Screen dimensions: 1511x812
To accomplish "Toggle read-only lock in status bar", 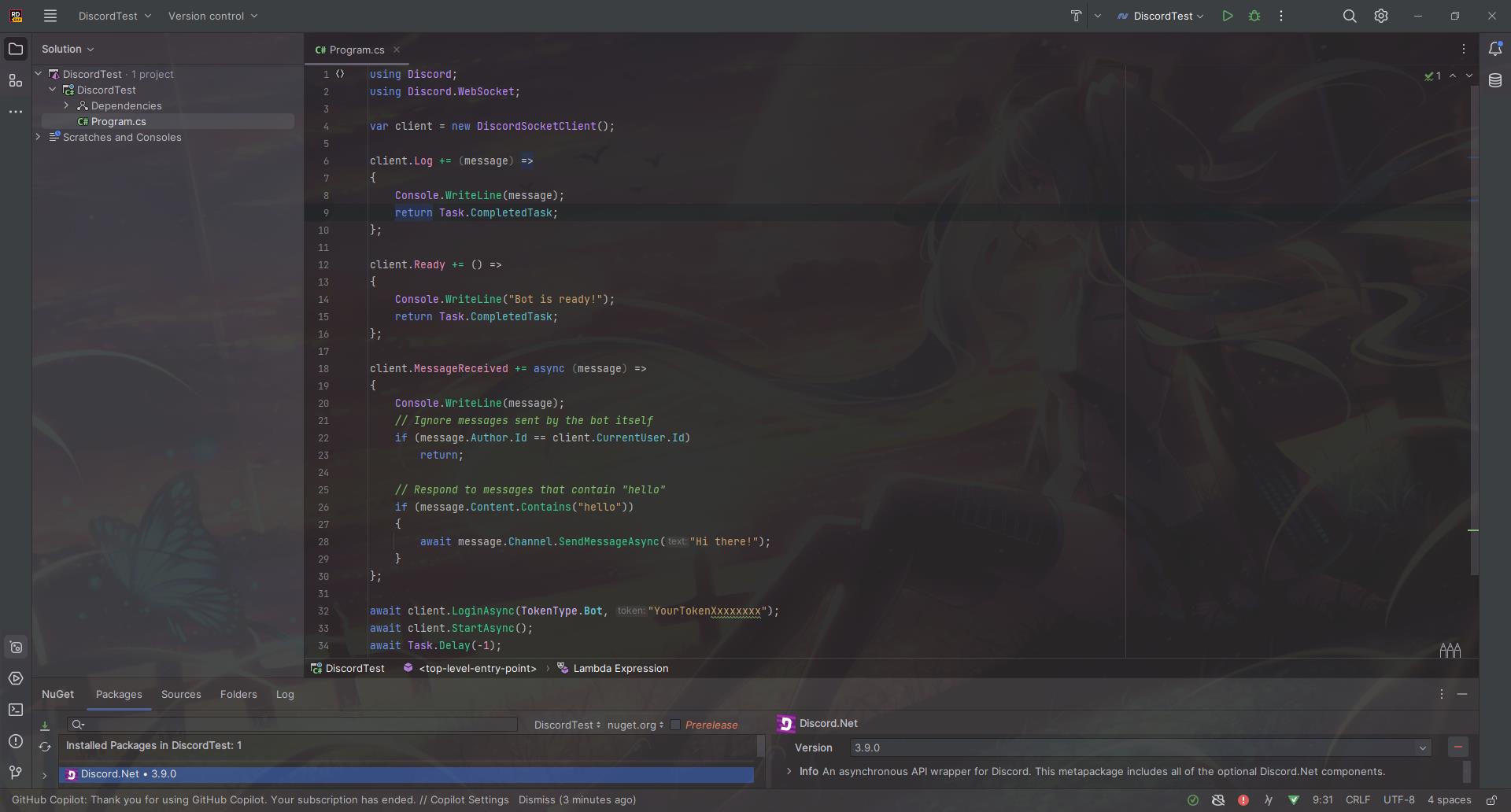I will pos(1491,800).
